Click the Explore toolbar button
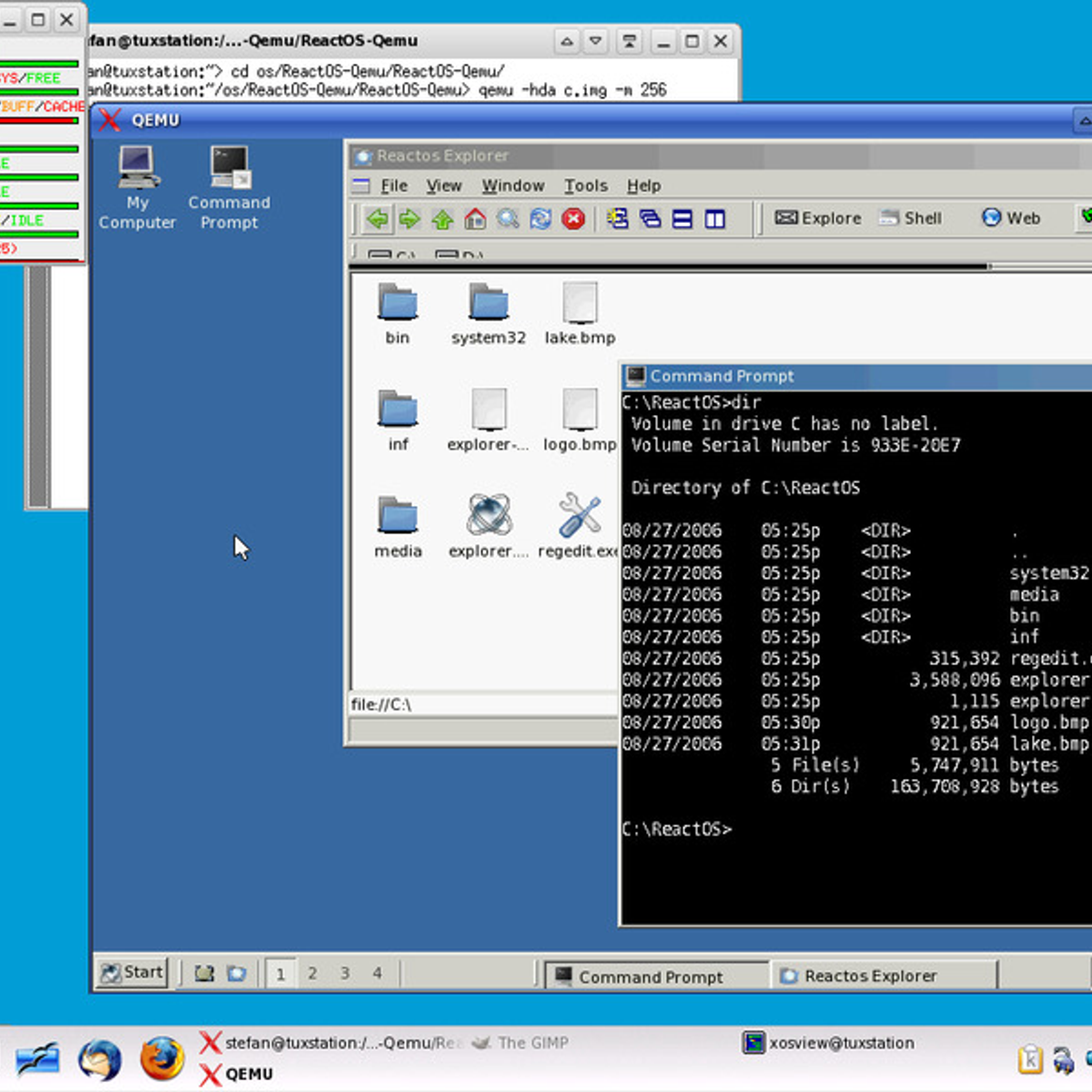This screenshot has width=1092, height=1092. coord(817,218)
